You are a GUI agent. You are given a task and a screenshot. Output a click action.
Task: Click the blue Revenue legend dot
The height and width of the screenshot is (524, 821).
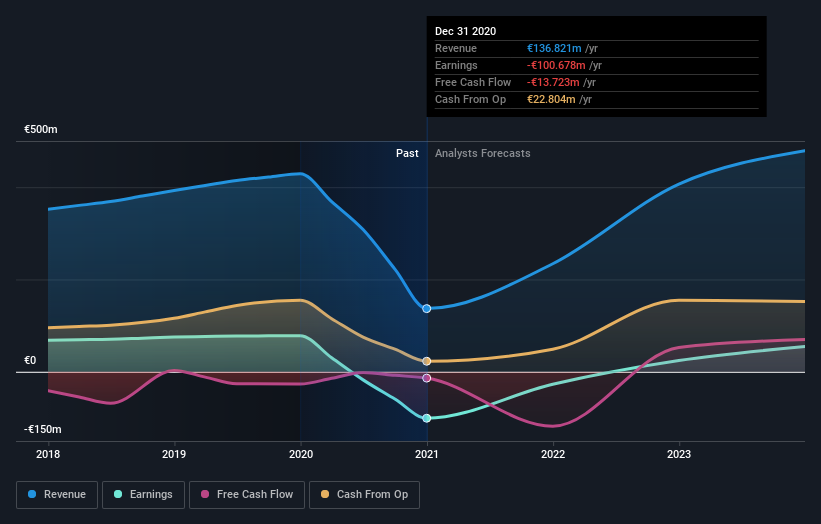(32, 494)
